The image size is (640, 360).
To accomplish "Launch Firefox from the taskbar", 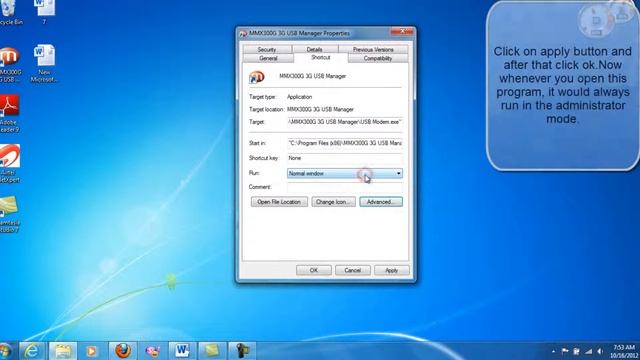I will click(x=122, y=351).
